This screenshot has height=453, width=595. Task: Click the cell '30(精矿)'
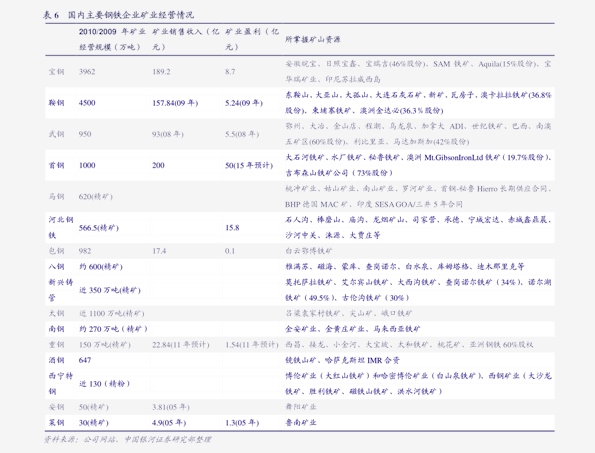[94, 423]
